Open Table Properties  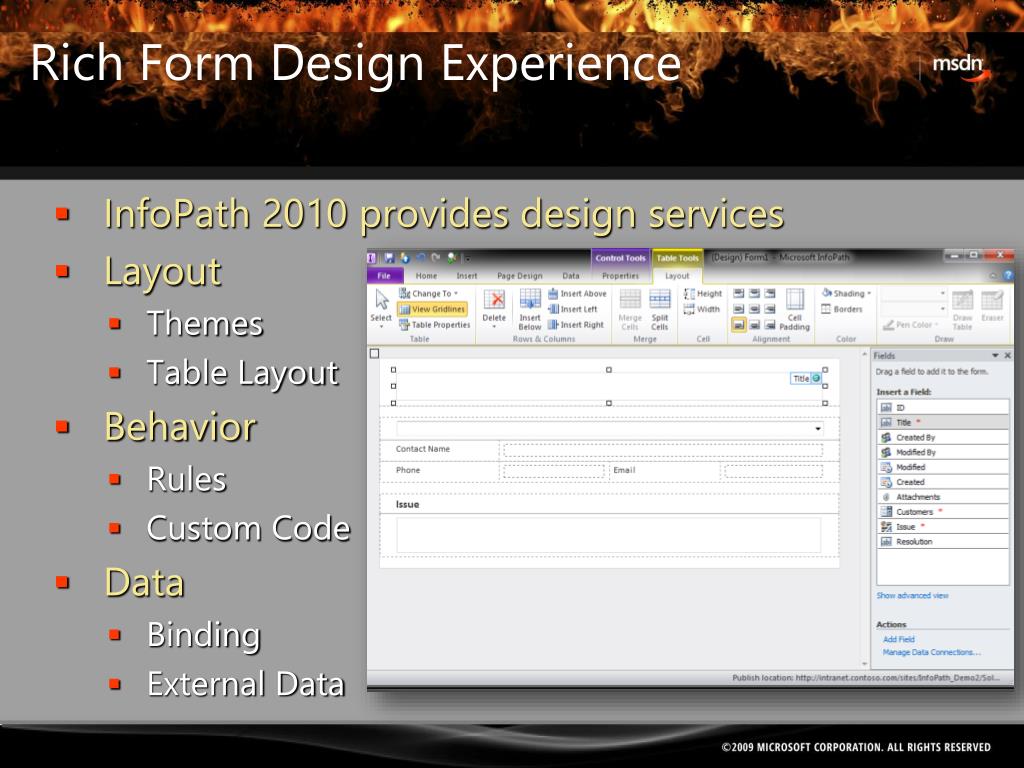coord(434,325)
